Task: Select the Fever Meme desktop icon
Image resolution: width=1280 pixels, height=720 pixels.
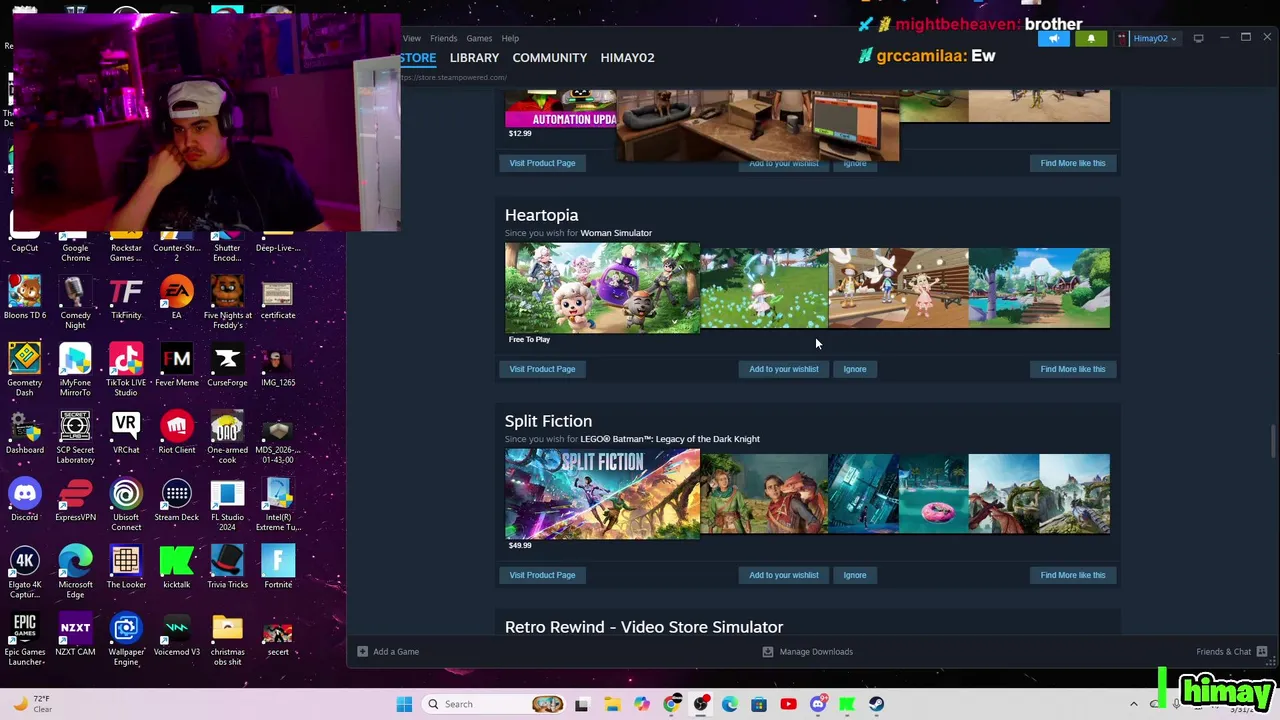Action: (x=177, y=366)
